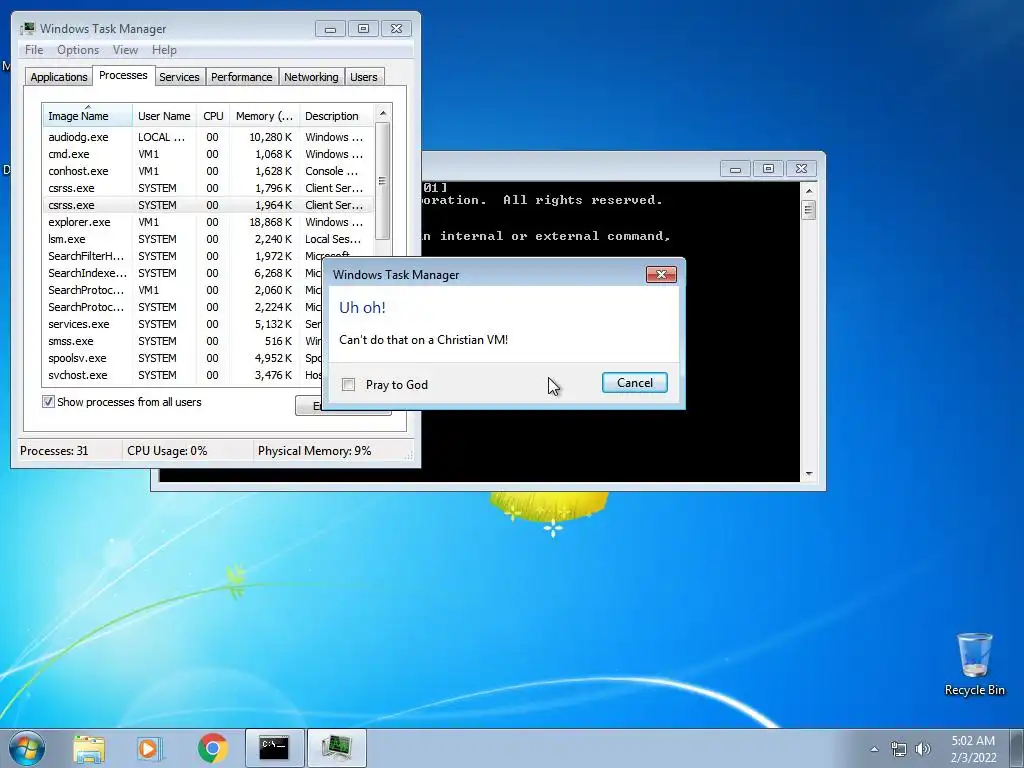This screenshot has width=1024, height=768.
Task: Open the Help menu in Task Manager
Action: [164, 50]
